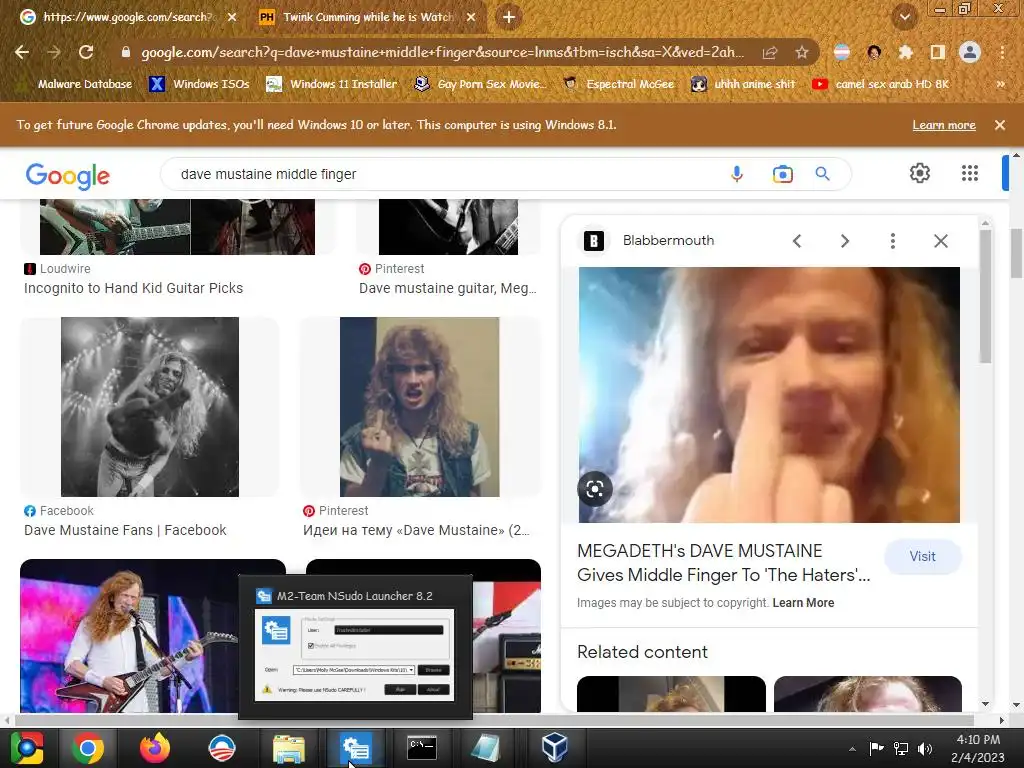Start voice search with the microphone
This screenshot has height=768, width=1024.
[x=737, y=174]
